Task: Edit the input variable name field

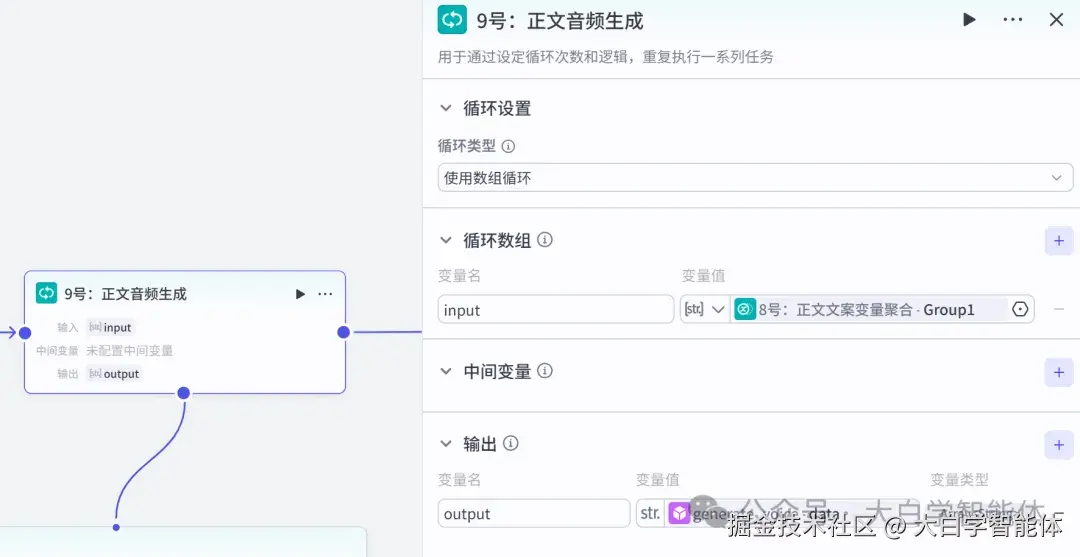Action: [556, 310]
